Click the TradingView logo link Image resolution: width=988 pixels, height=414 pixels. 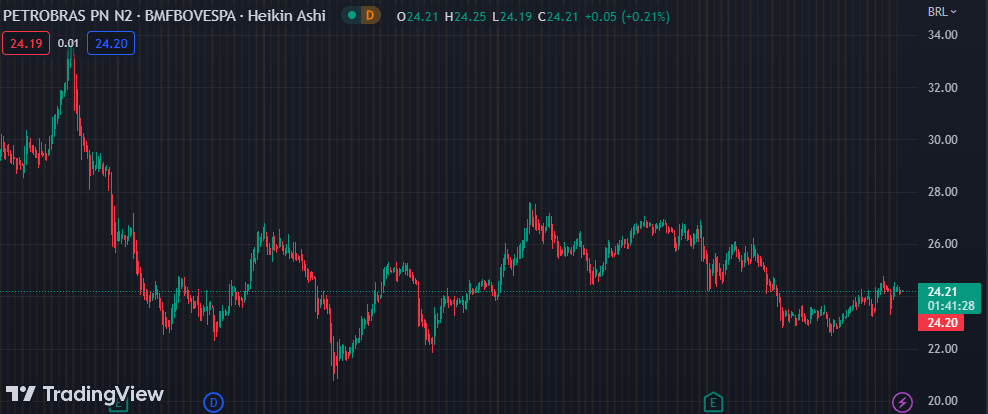(x=84, y=394)
